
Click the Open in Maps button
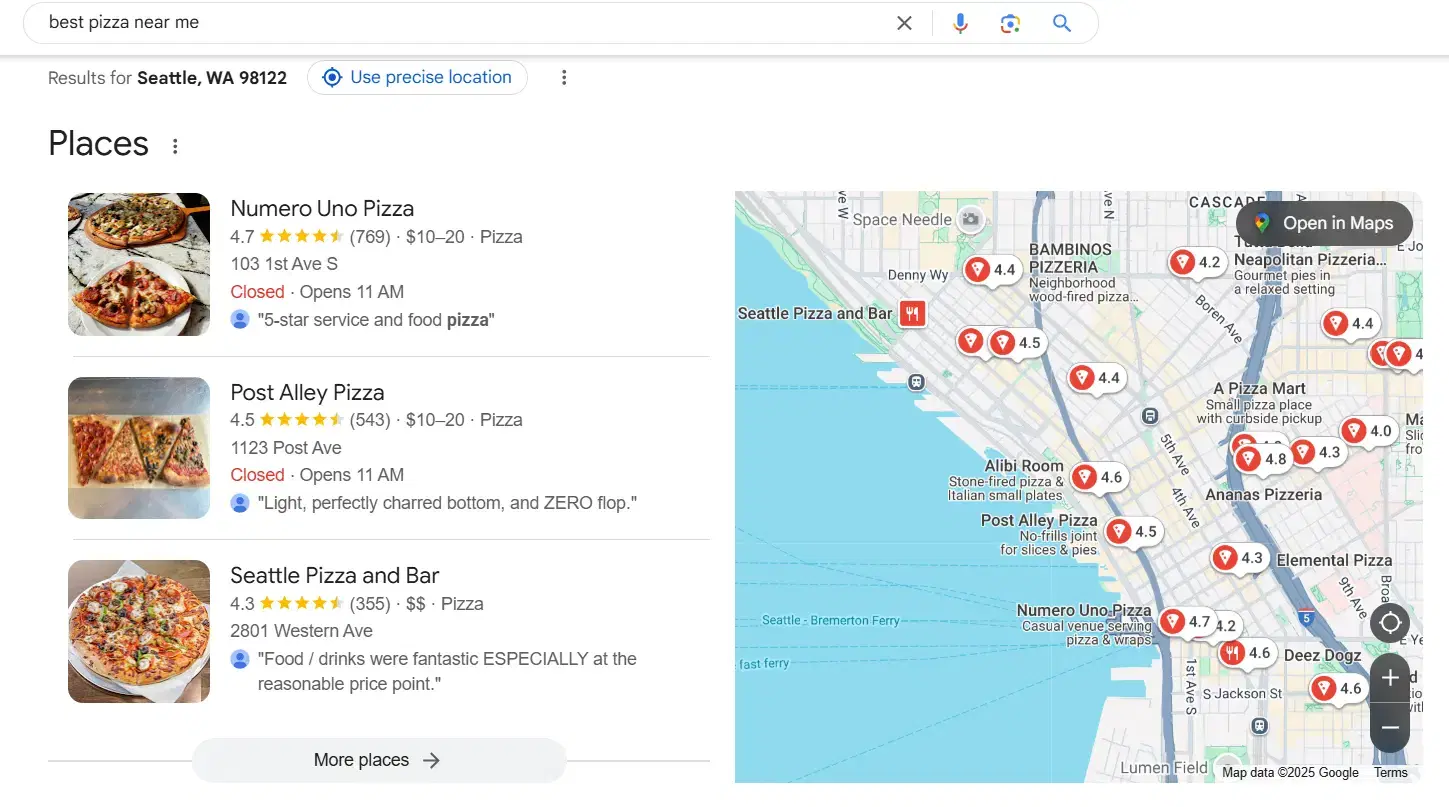(1324, 223)
